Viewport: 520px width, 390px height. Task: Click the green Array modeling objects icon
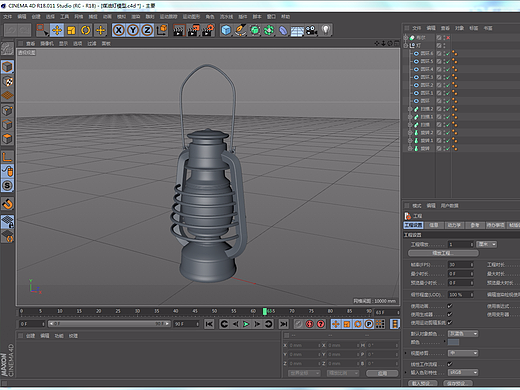coord(269,30)
